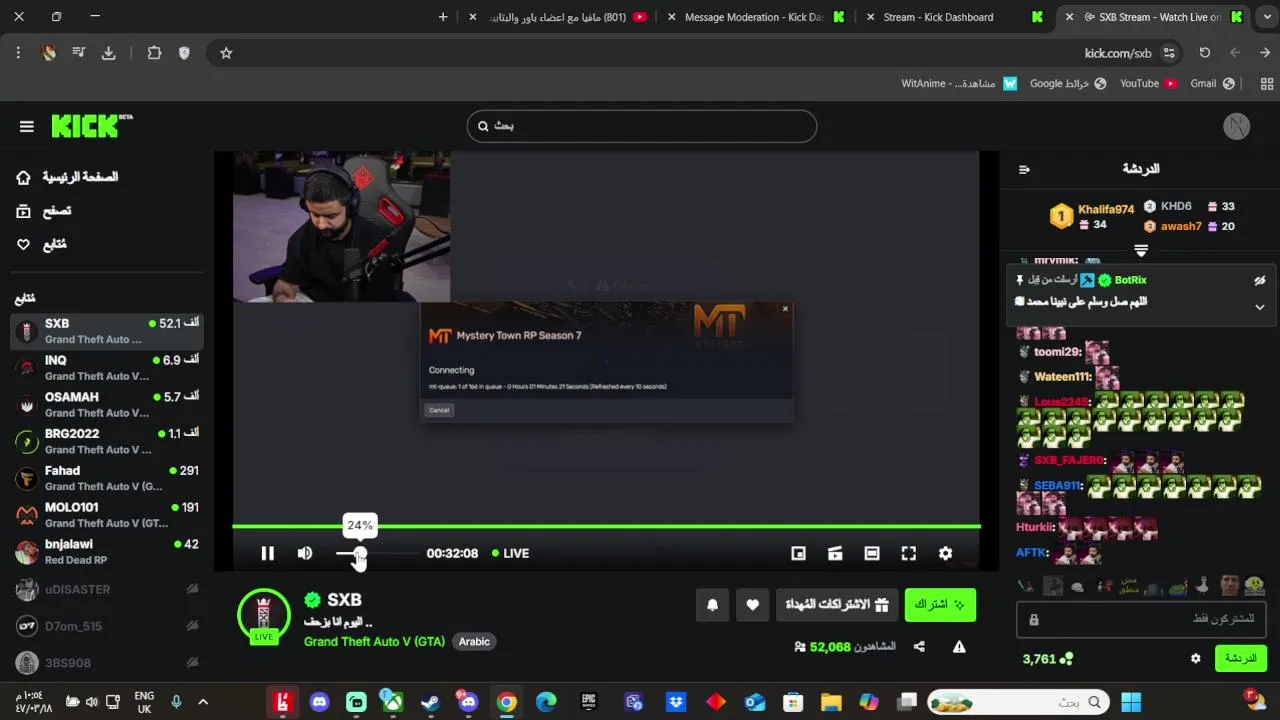Open the Gmail bookmark
This screenshot has height=720, width=1280.
(x=1212, y=83)
